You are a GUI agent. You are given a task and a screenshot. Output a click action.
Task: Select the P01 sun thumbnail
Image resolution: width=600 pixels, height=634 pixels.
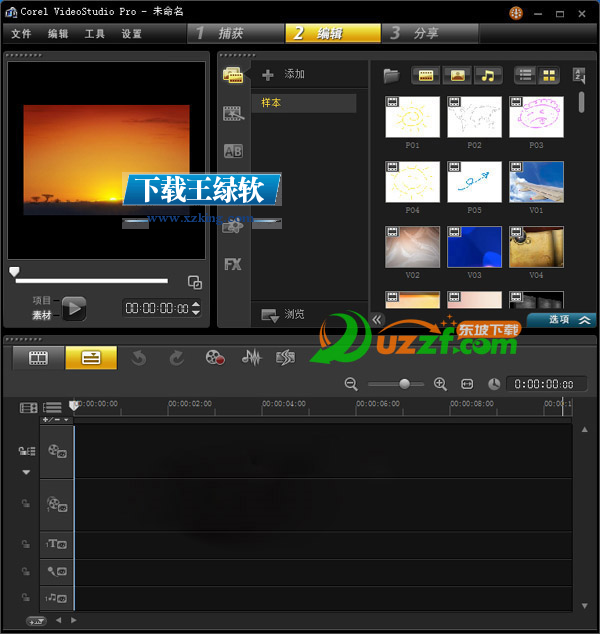click(x=412, y=117)
